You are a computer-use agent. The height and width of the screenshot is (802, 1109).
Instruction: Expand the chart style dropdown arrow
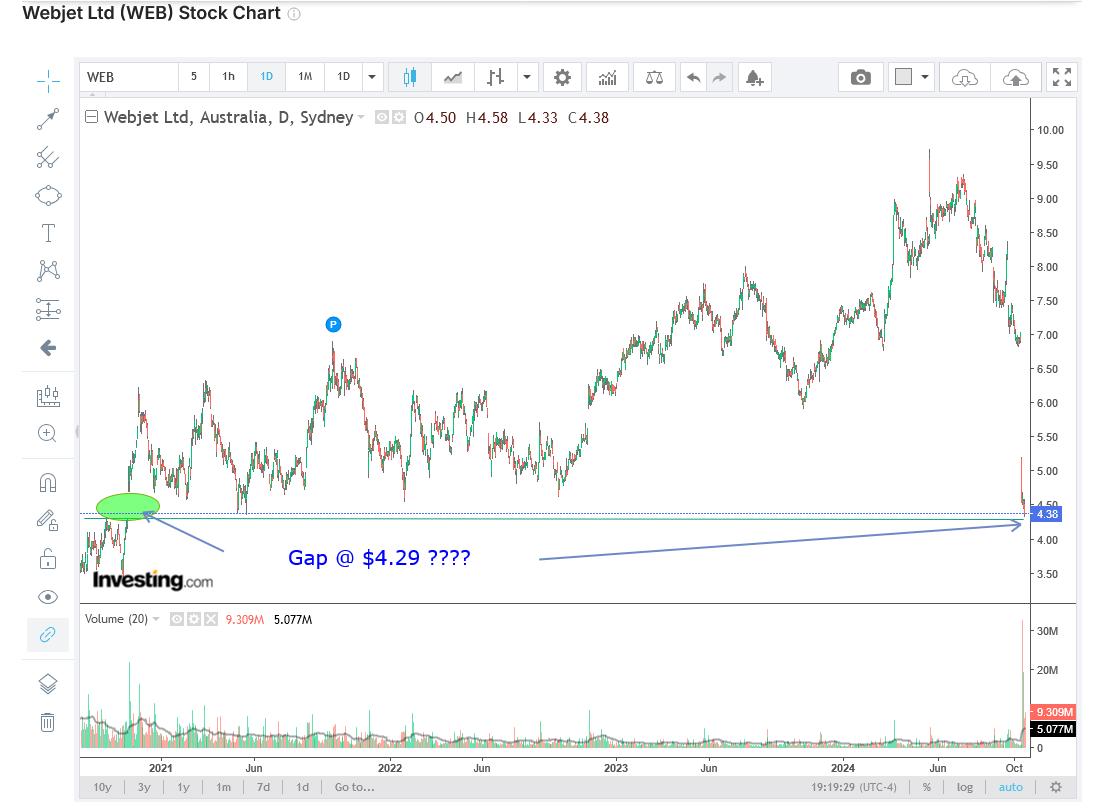[x=527, y=77]
